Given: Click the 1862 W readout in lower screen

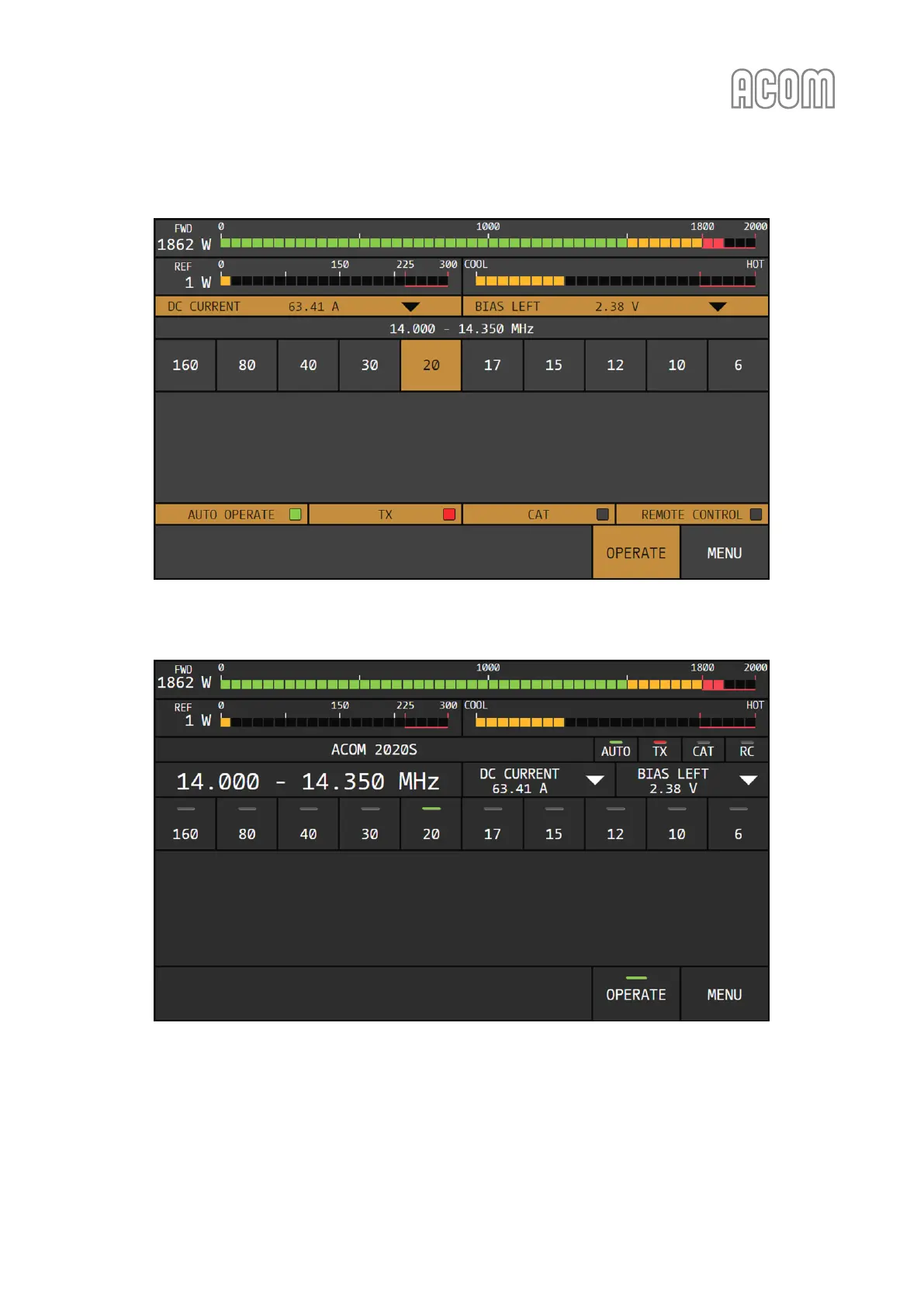Looking at the screenshot, I should pyautogui.click(x=184, y=683).
